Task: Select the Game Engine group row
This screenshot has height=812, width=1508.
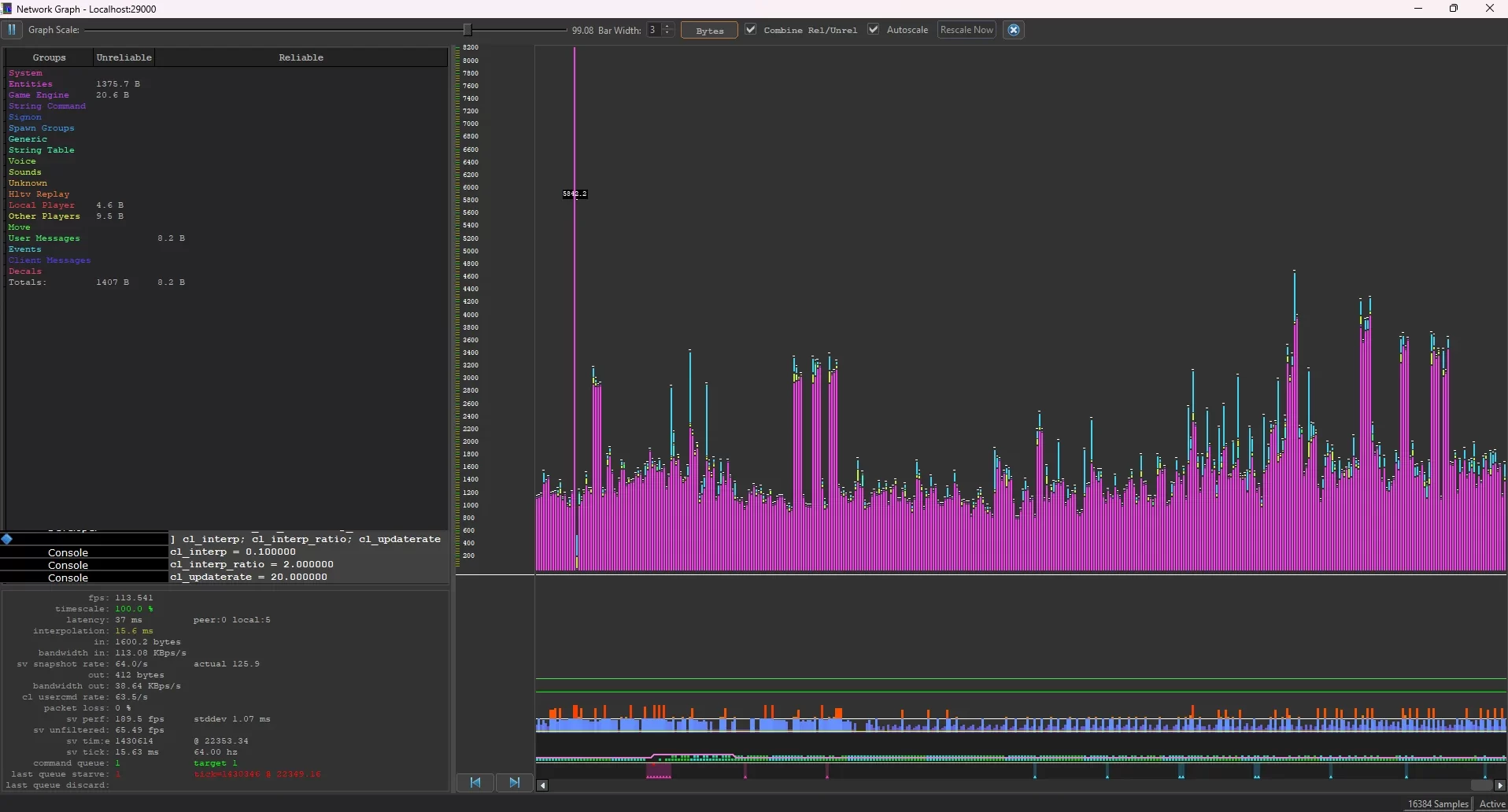Action: (x=39, y=95)
